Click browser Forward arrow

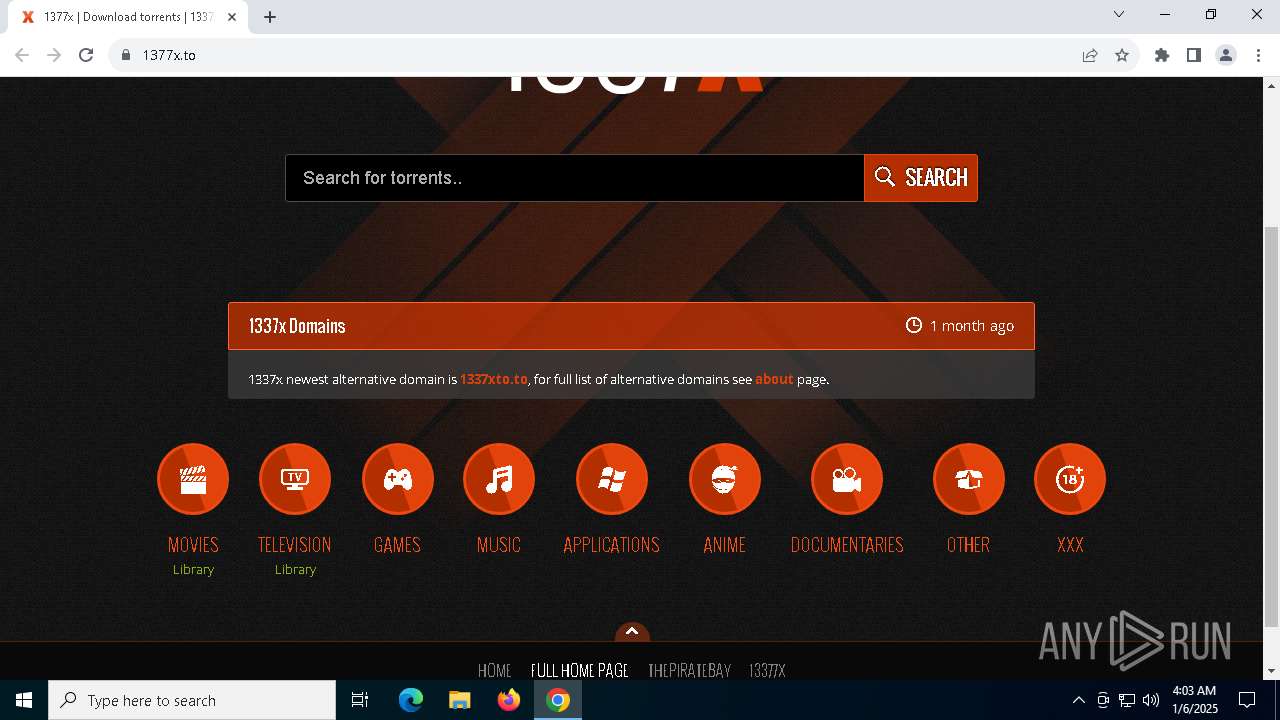point(54,55)
